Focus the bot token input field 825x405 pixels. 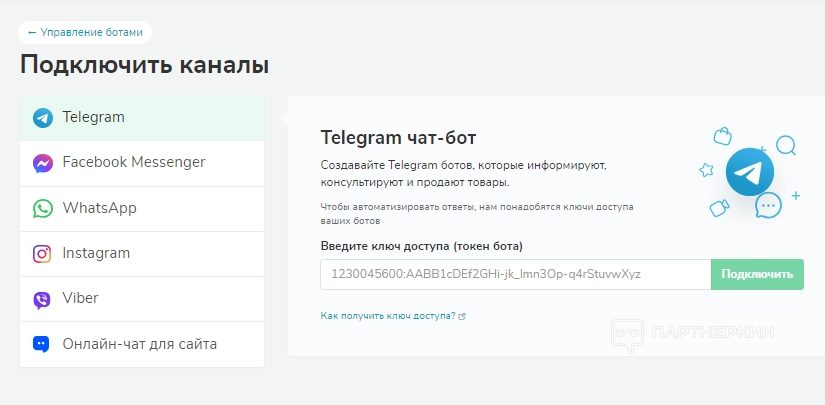(516, 274)
